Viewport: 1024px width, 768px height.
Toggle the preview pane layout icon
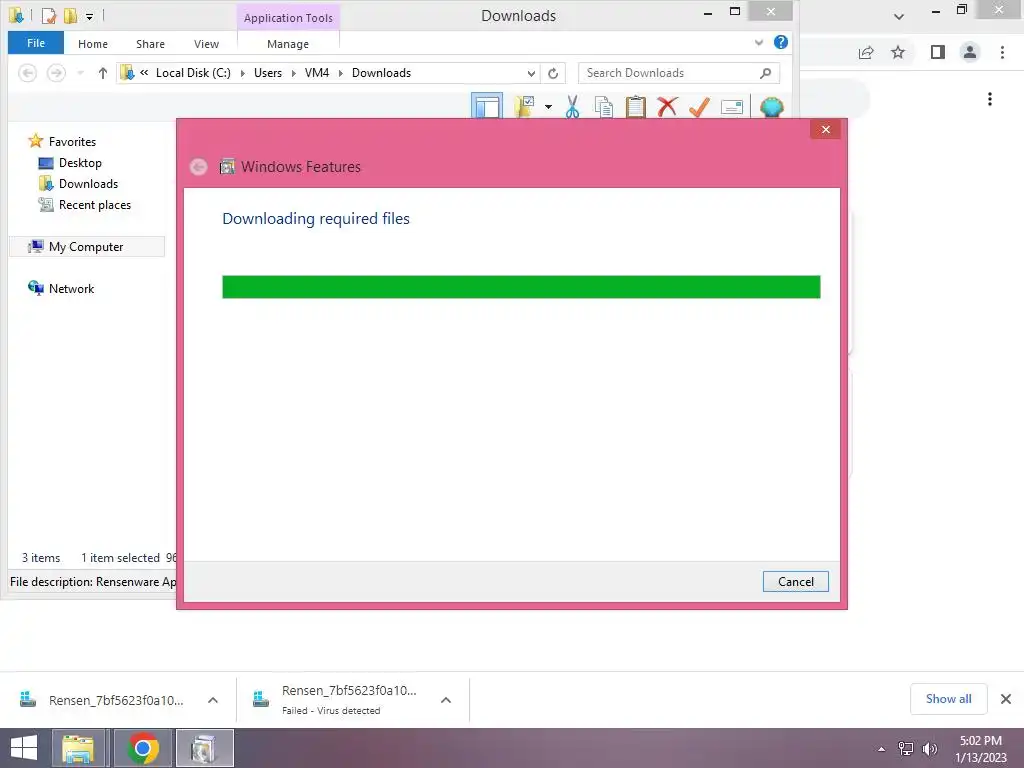point(487,106)
